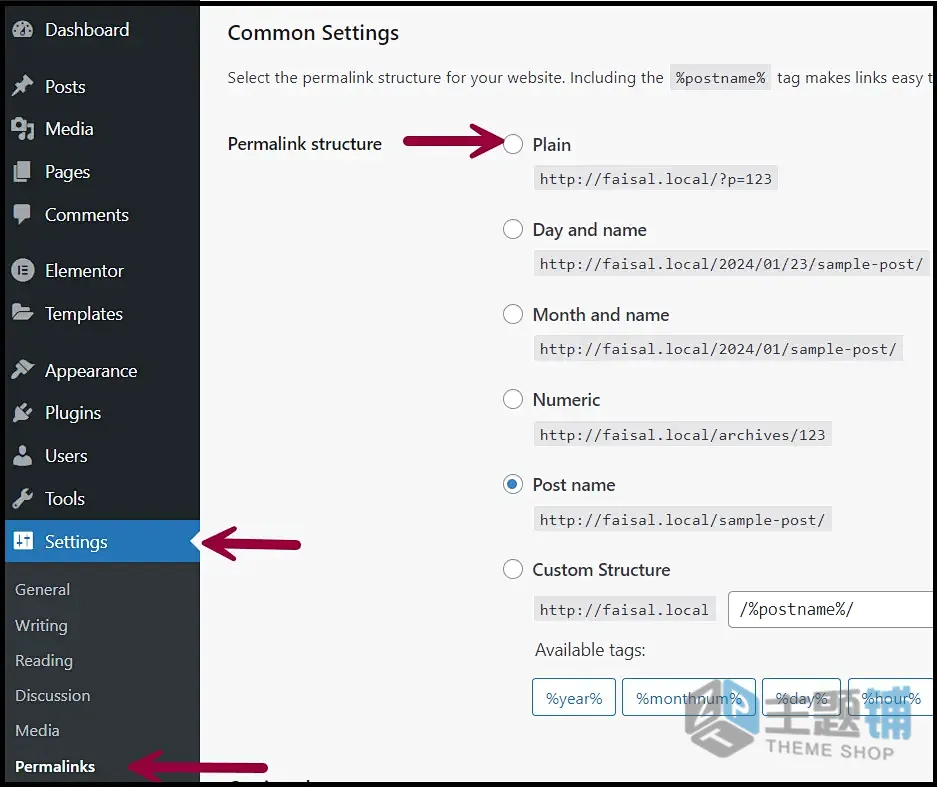Open Elementor using its circular icon
Viewport: 937px width, 787px height.
tap(23, 271)
